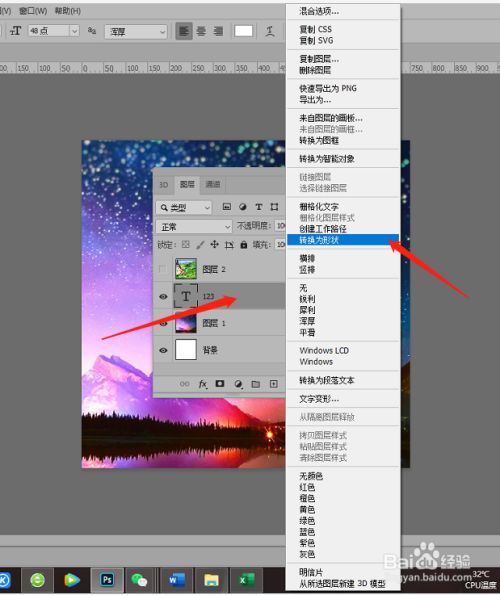The image size is (500, 595).
Task: Switch to the 通道 panel tab
Action: 213,184
